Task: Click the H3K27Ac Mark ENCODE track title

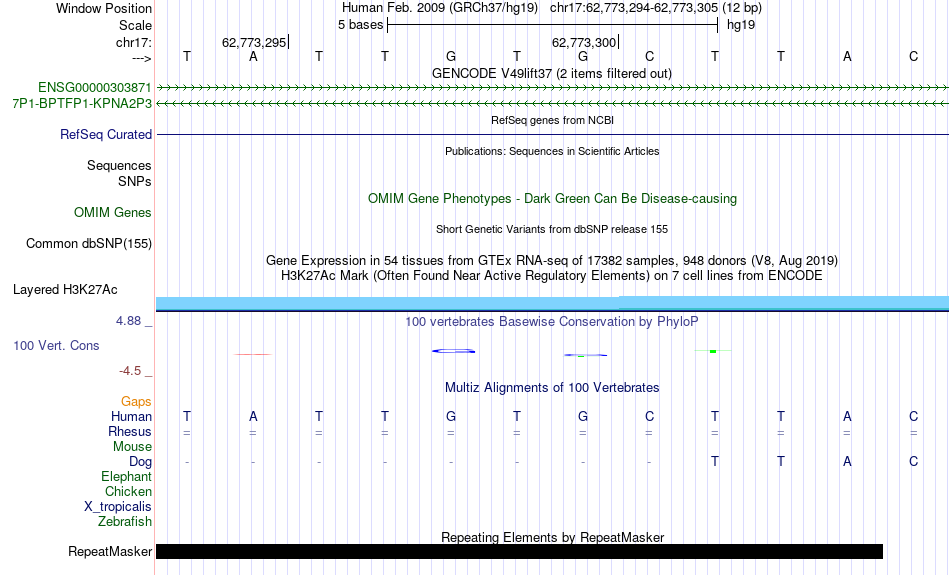Action: pos(552,276)
